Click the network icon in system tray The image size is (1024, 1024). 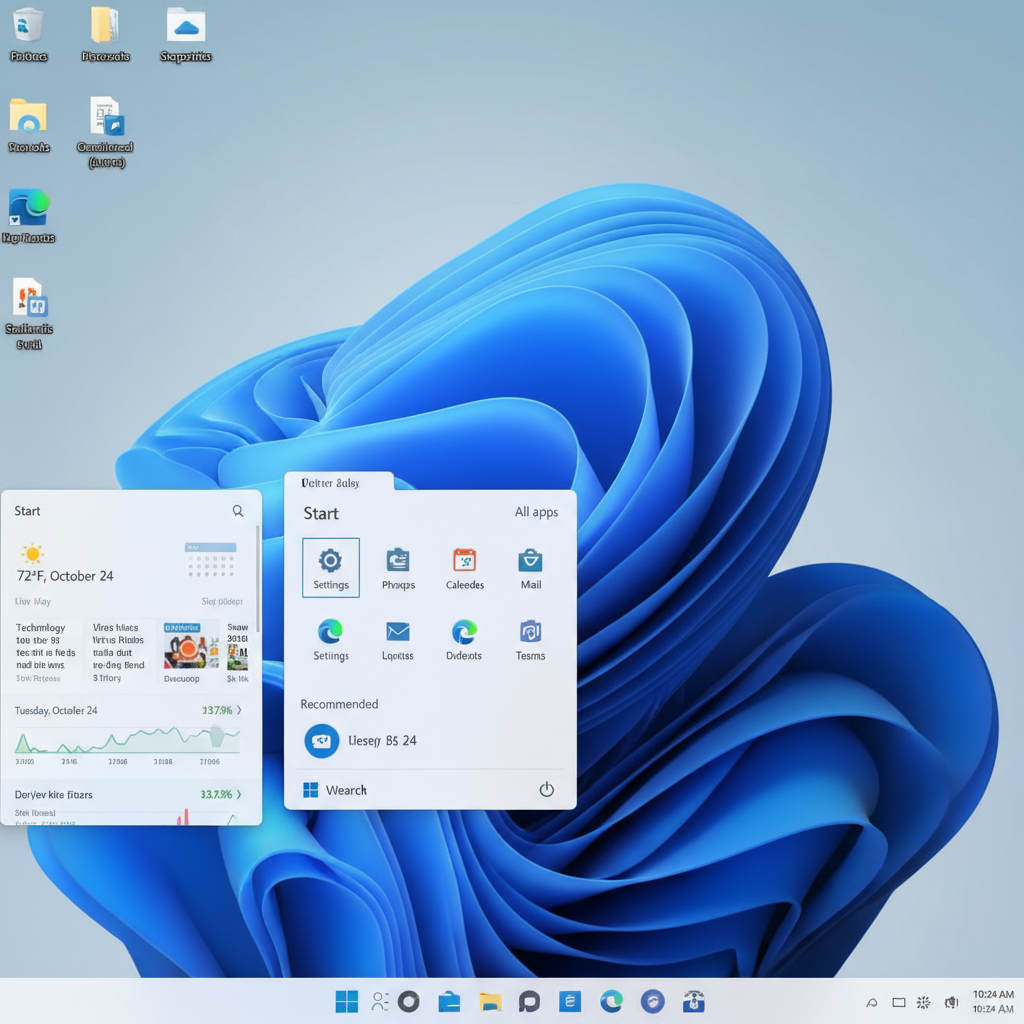(x=923, y=1002)
